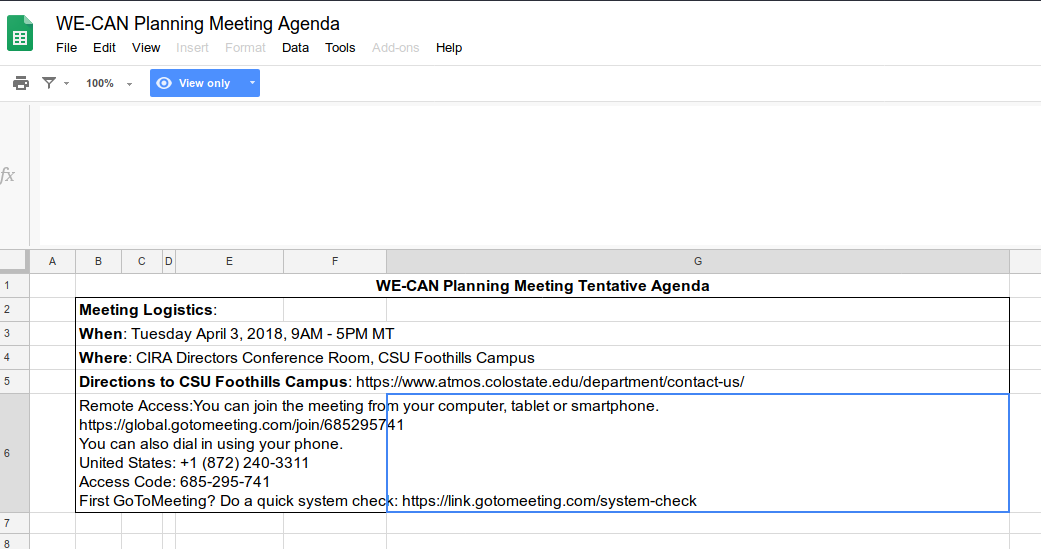Click the filter funnel icon

49,83
